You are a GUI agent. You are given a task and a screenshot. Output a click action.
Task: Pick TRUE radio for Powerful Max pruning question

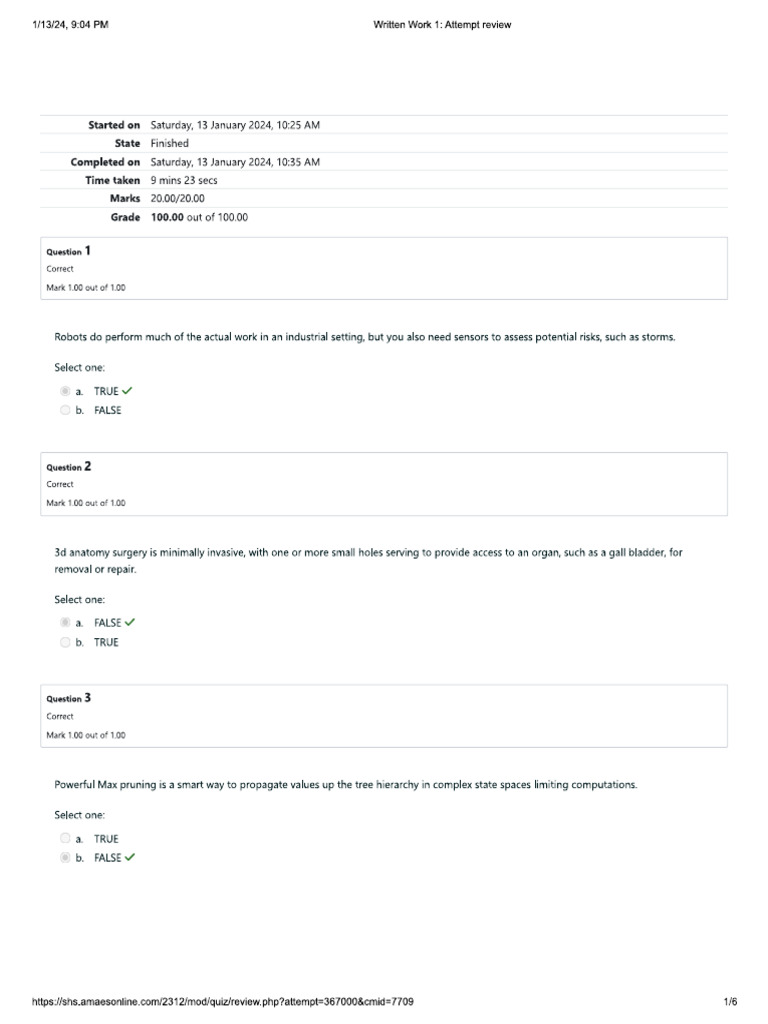(x=65, y=838)
